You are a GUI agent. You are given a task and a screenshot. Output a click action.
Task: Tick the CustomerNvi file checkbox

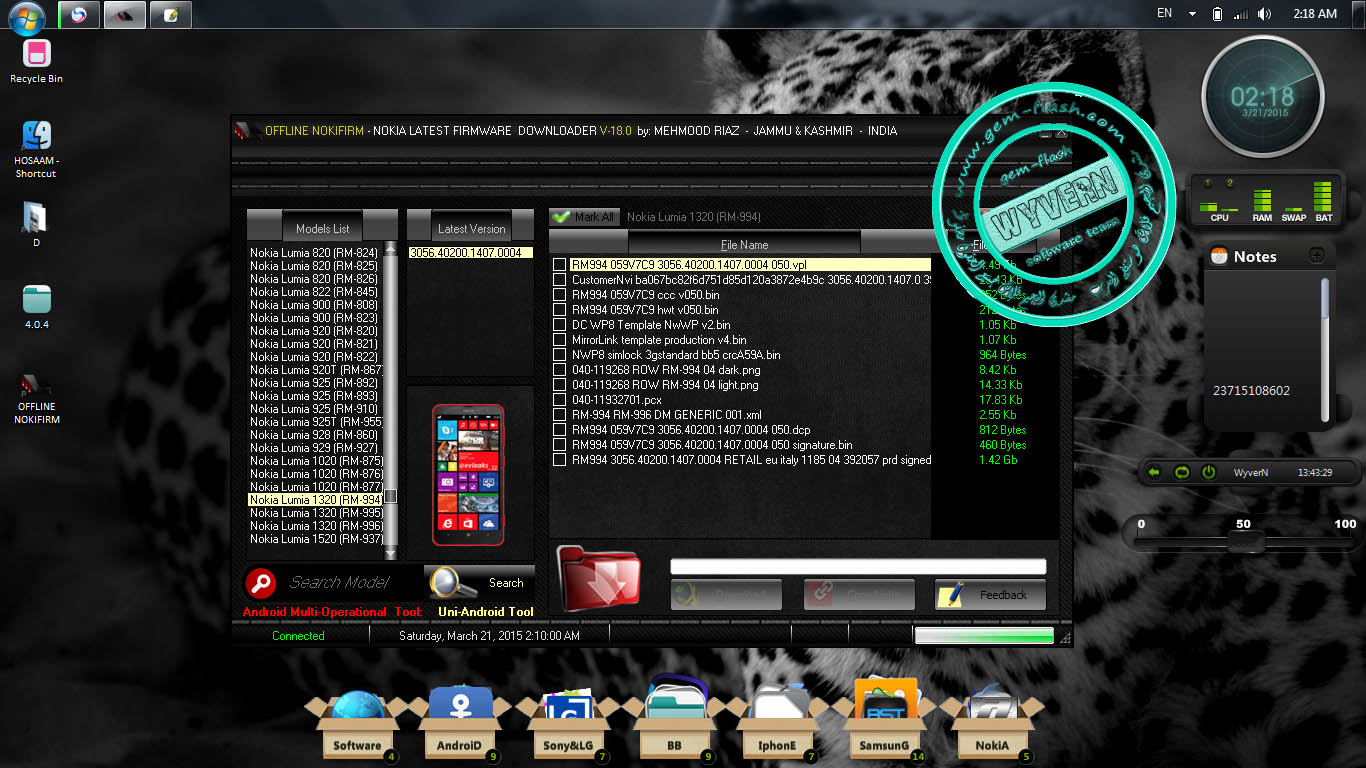tap(559, 280)
